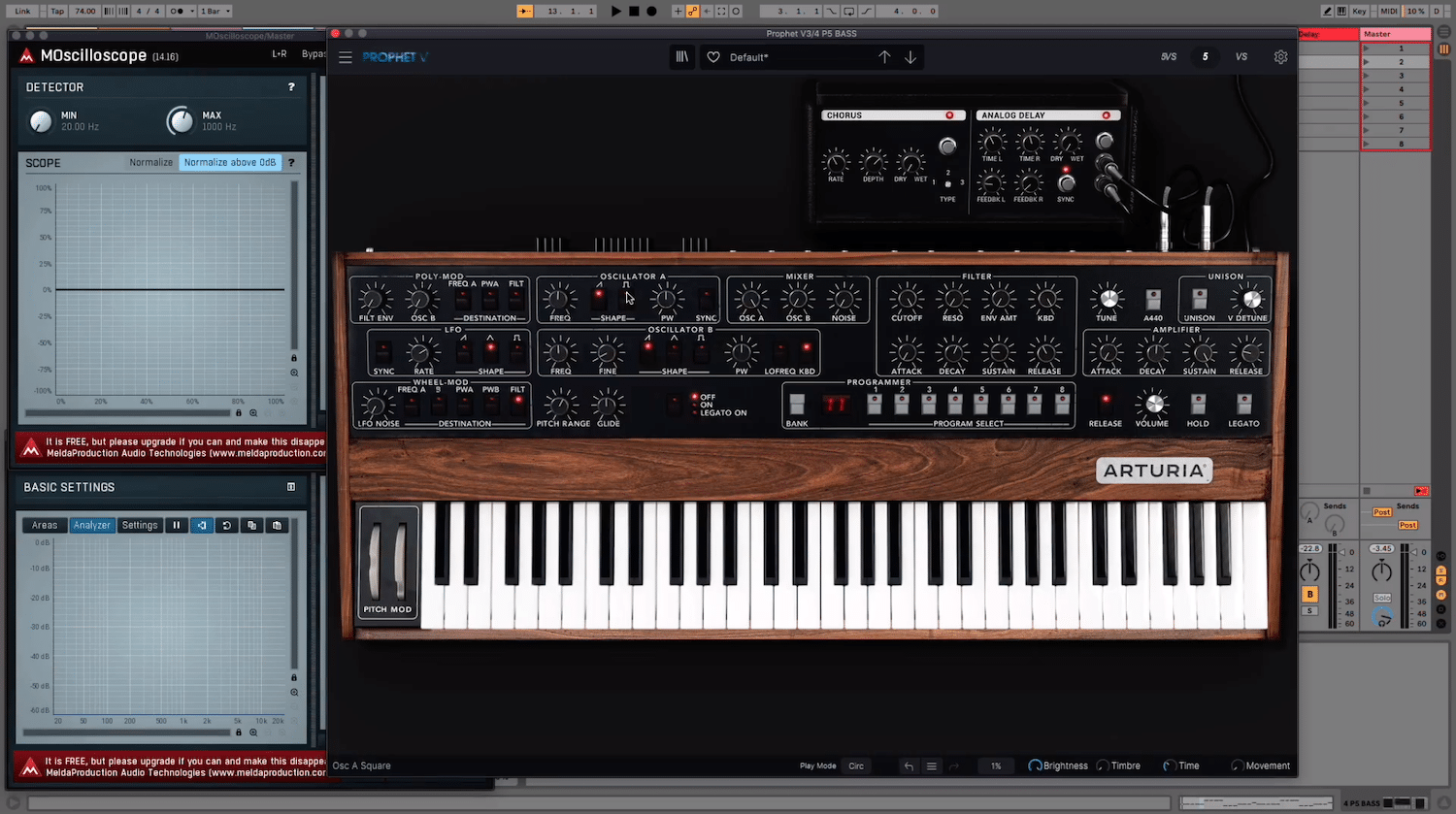Screen dimensions: 1456x814
Task: Click the Basic Settings panel collapse icon
Action: [x=291, y=487]
